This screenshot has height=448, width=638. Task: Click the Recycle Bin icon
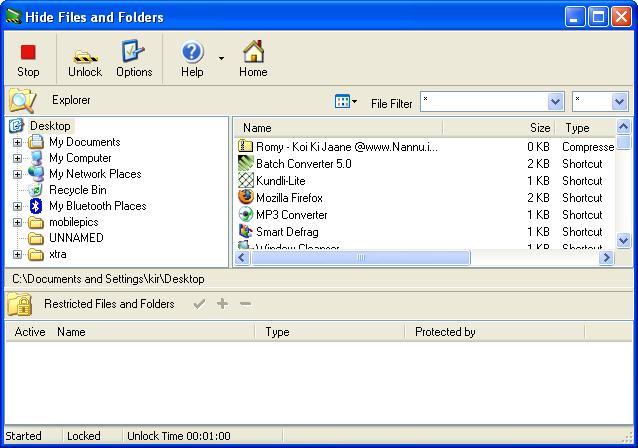(x=36, y=190)
